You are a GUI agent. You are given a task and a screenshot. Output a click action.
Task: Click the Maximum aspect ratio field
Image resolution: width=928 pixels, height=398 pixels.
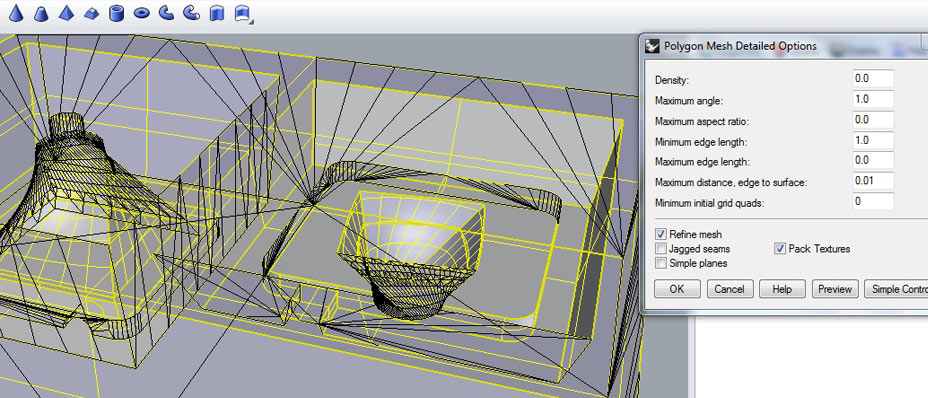tap(873, 120)
